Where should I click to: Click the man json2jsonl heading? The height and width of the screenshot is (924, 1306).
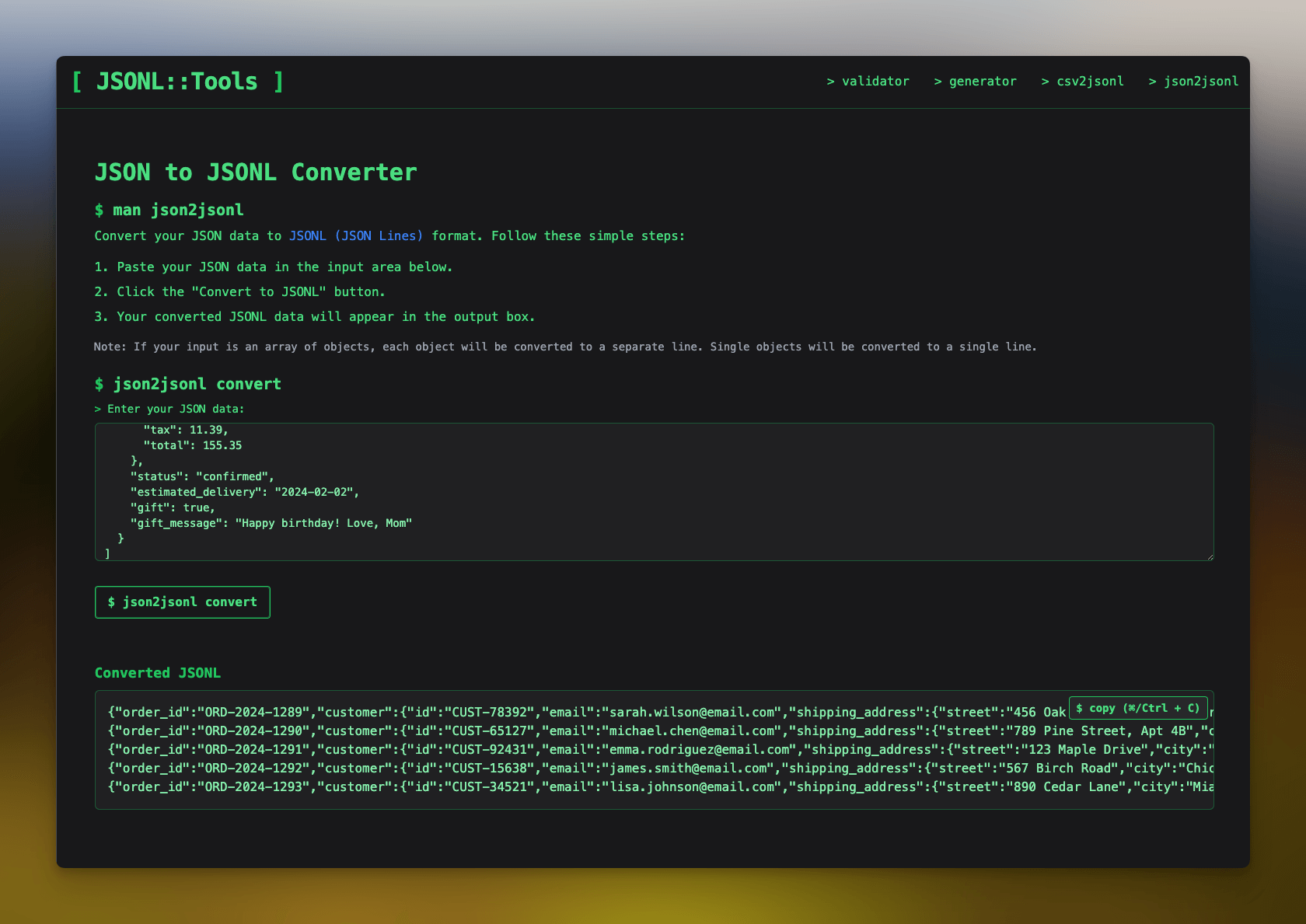pos(168,209)
